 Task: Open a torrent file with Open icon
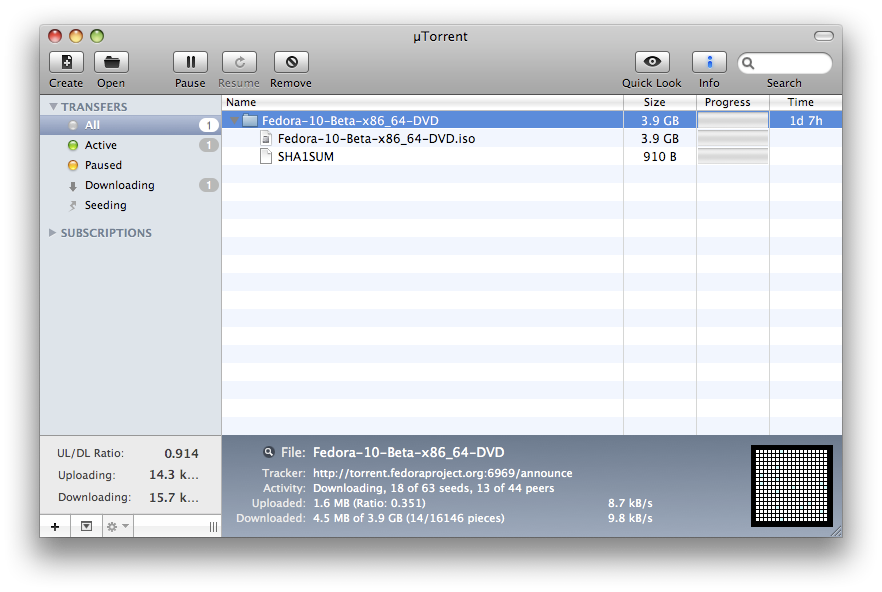pyautogui.click(x=111, y=62)
